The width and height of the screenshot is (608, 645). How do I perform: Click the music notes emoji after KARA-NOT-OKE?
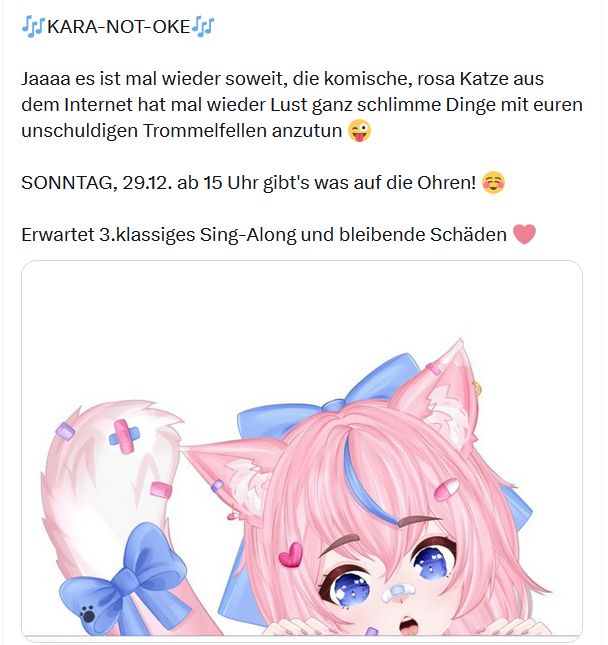[x=203, y=27]
